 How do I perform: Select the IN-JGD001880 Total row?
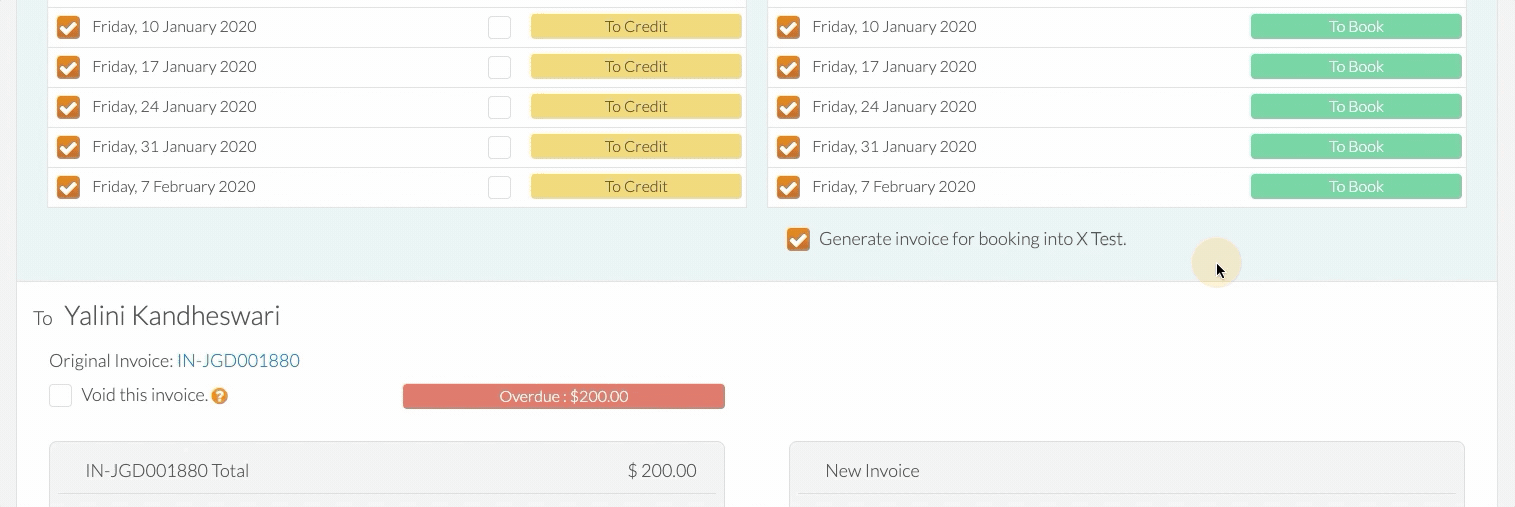pyautogui.click(x=387, y=470)
